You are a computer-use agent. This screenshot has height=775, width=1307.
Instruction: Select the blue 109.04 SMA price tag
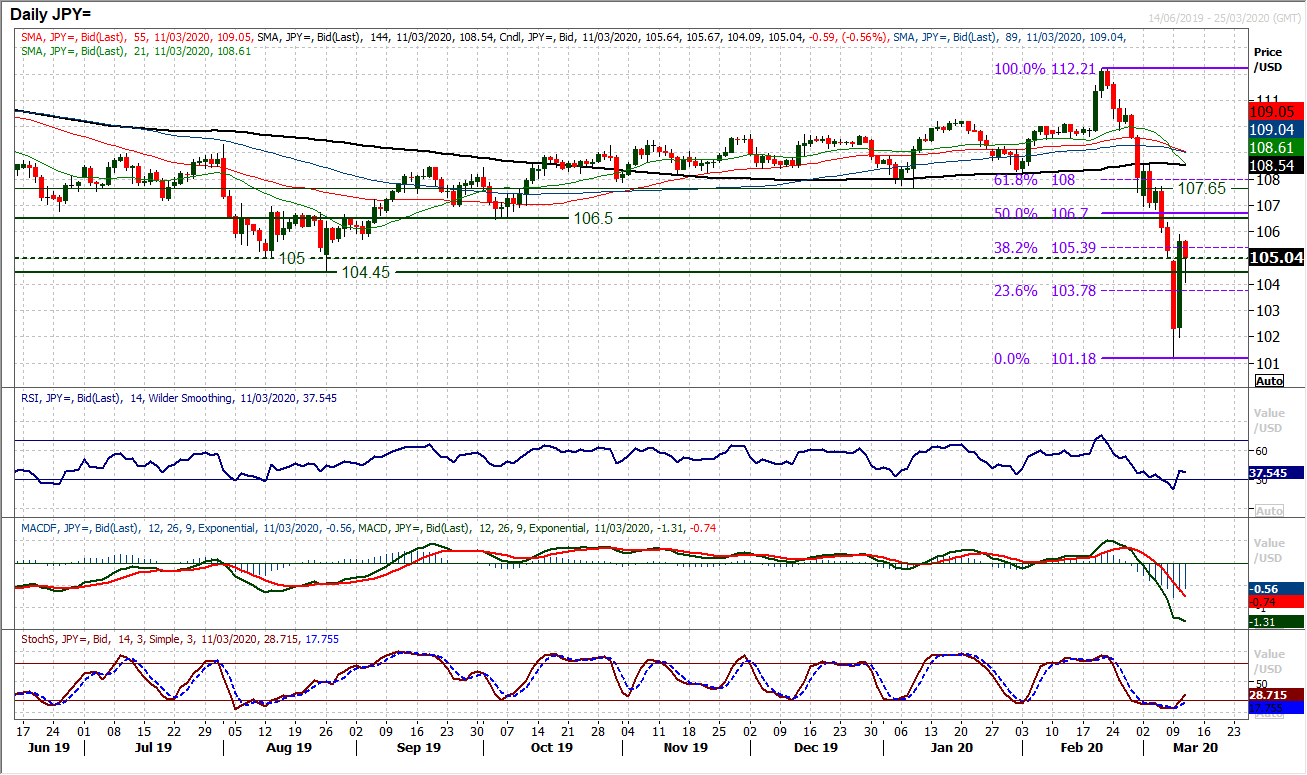coord(1277,130)
